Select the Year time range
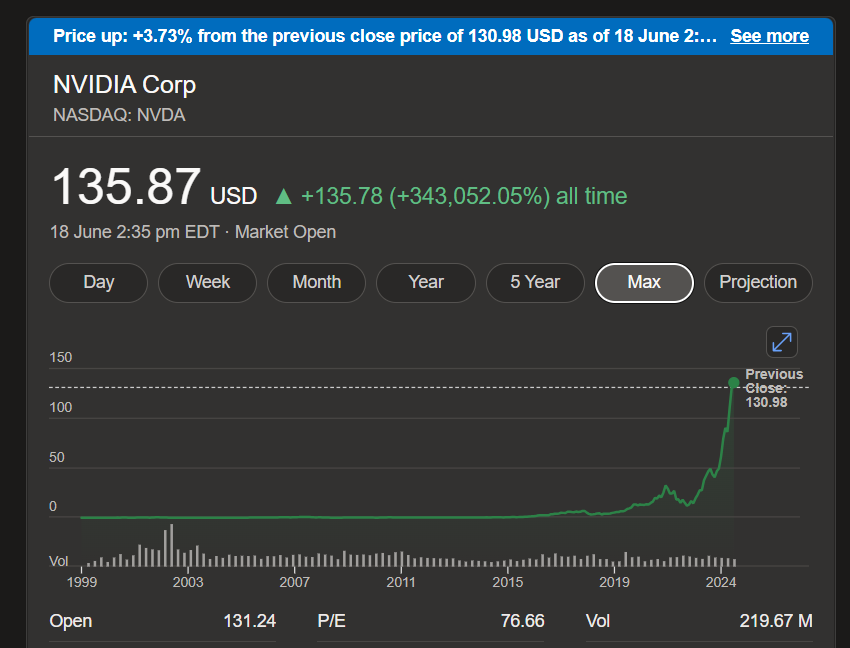 coord(426,283)
